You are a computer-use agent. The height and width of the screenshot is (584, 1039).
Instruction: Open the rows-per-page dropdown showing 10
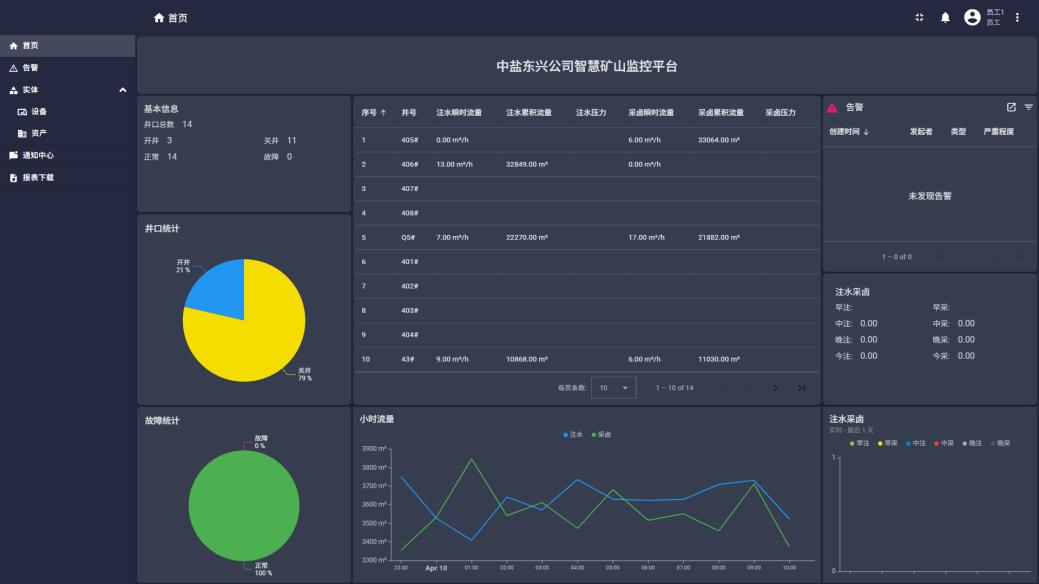[x=614, y=388]
